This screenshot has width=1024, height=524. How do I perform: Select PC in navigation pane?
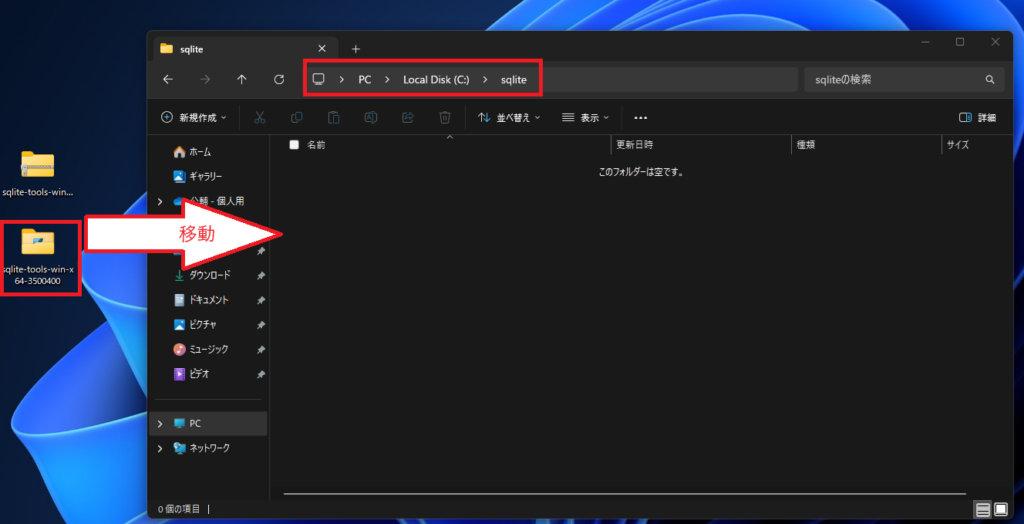click(208, 424)
